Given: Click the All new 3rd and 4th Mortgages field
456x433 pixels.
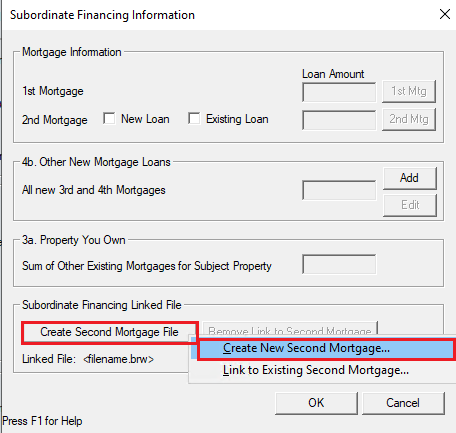Looking at the screenshot, I should (x=339, y=190).
